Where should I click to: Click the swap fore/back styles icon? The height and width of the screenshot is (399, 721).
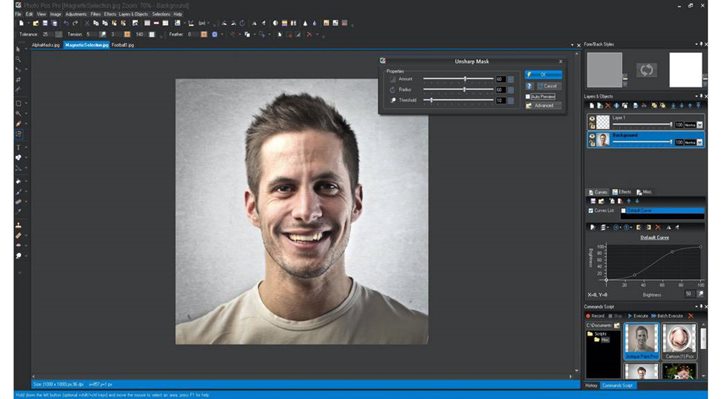pos(646,70)
